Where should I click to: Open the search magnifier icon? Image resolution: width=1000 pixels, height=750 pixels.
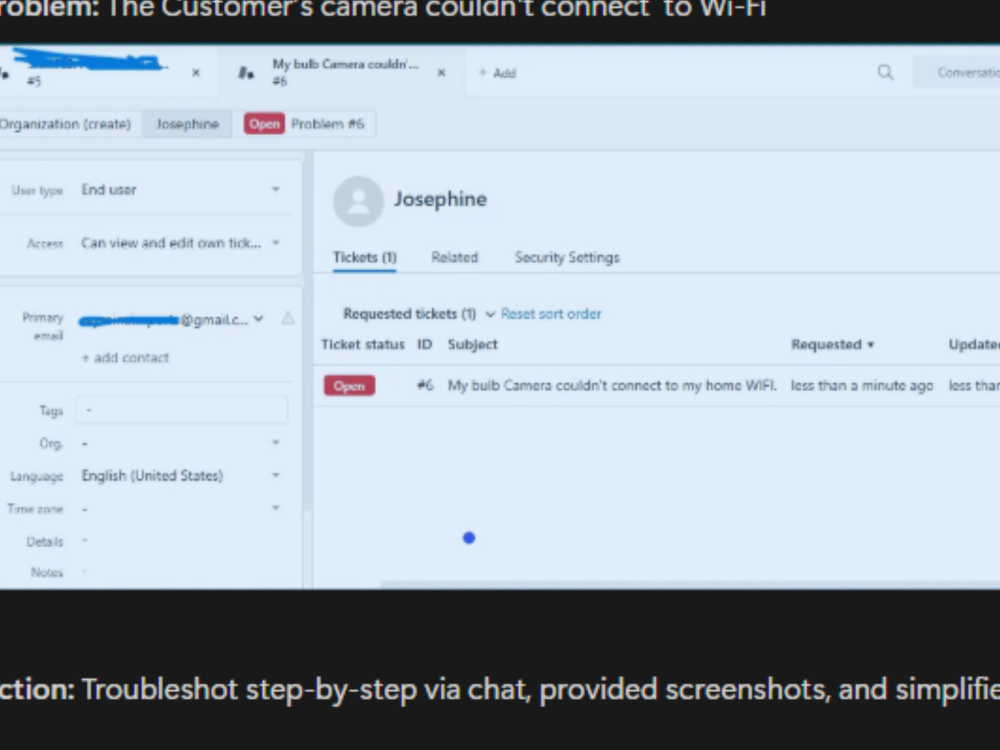point(885,72)
